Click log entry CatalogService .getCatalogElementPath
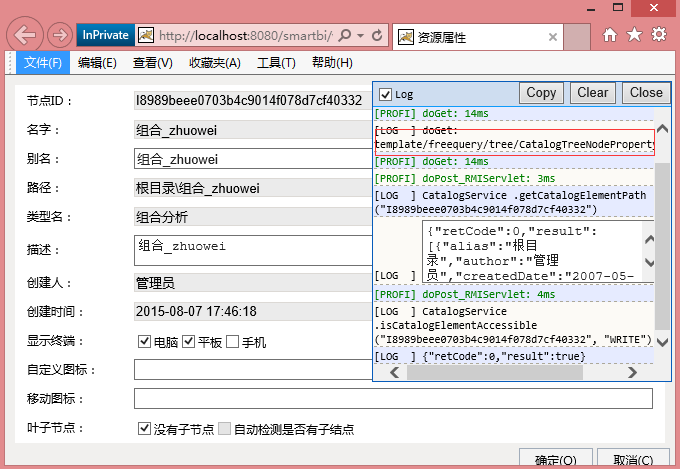Screen dimensions: 680x469 click(514, 202)
